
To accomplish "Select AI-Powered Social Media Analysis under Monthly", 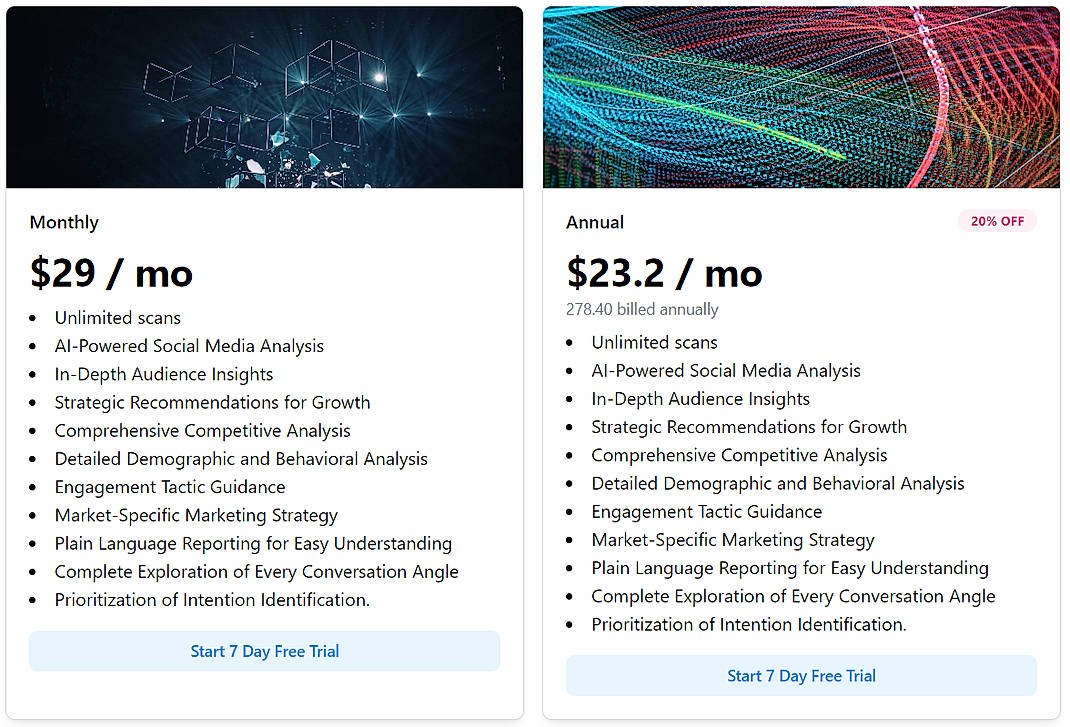I will click(x=189, y=345).
